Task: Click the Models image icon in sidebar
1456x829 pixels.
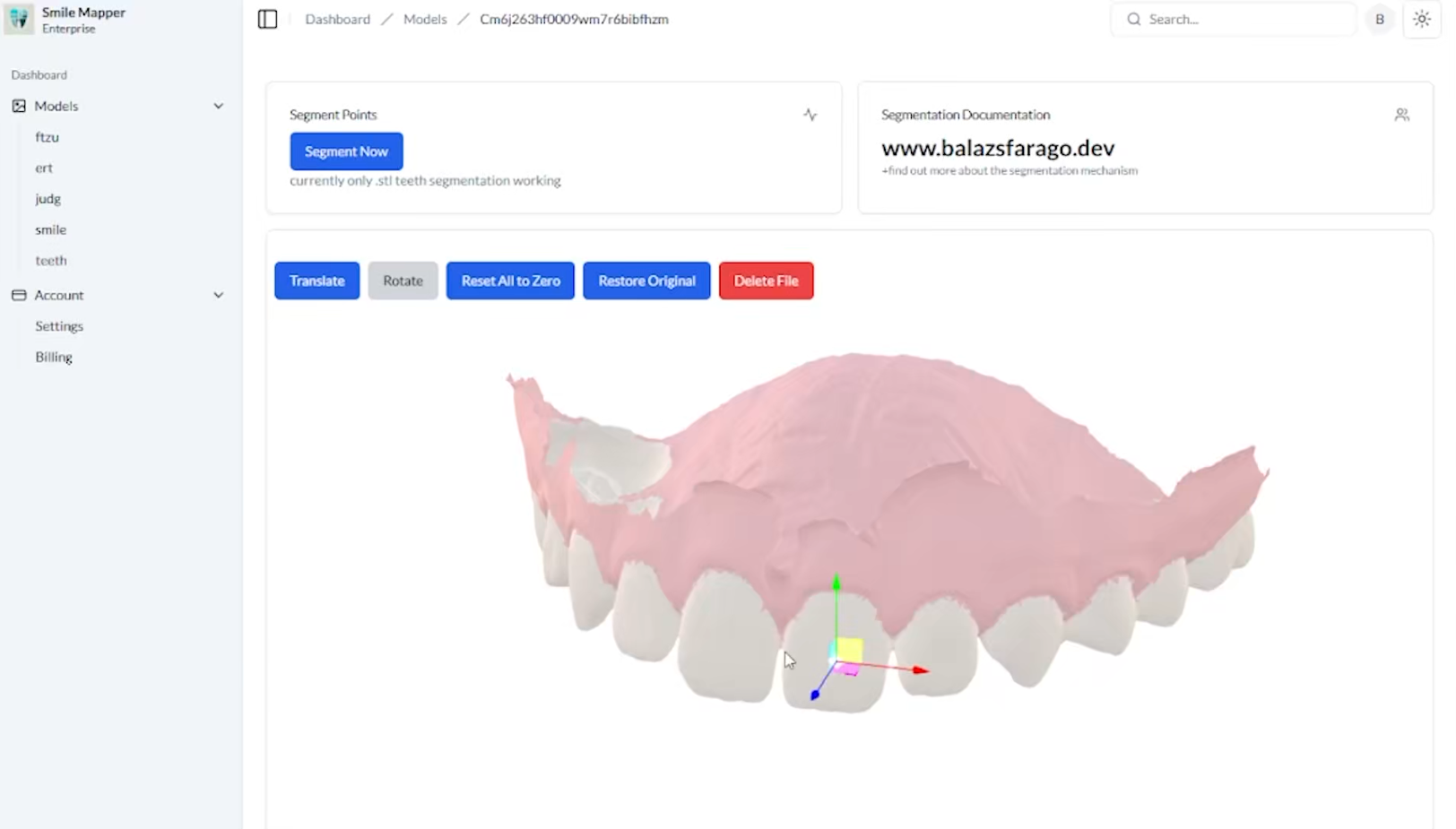Action: (x=18, y=105)
